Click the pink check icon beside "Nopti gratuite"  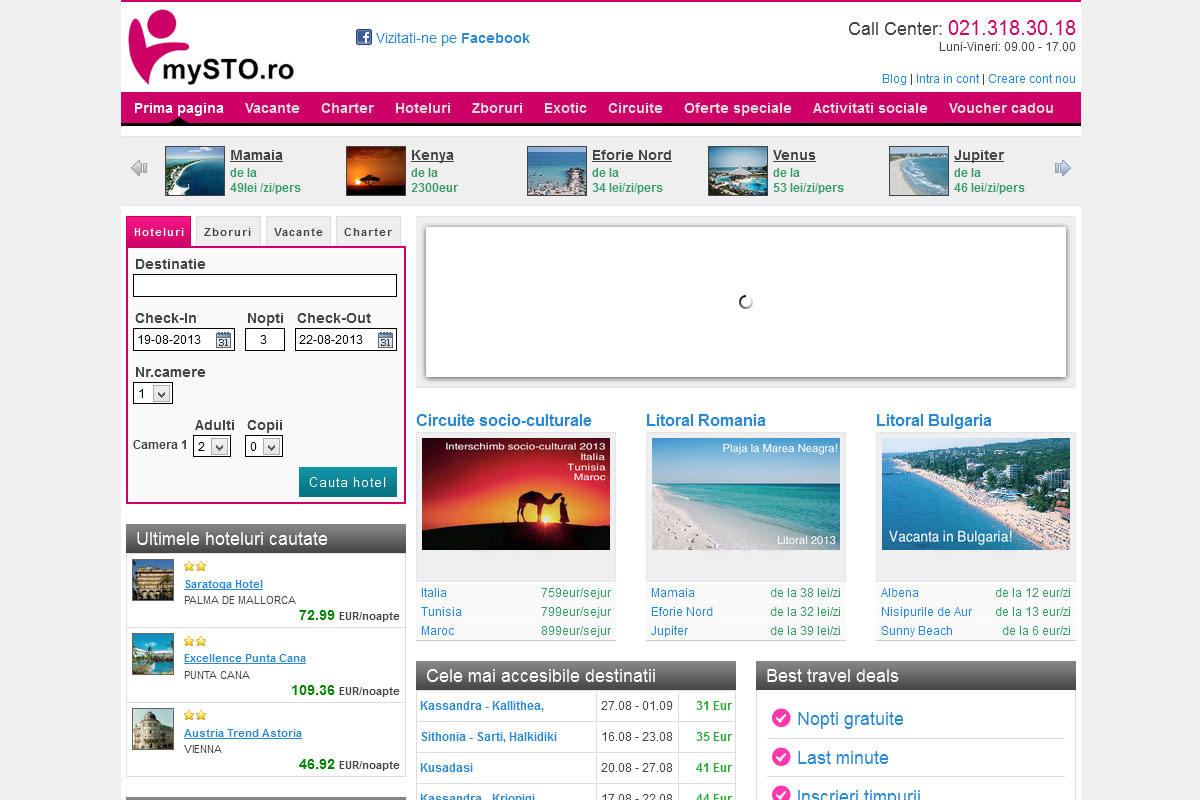point(781,719)
